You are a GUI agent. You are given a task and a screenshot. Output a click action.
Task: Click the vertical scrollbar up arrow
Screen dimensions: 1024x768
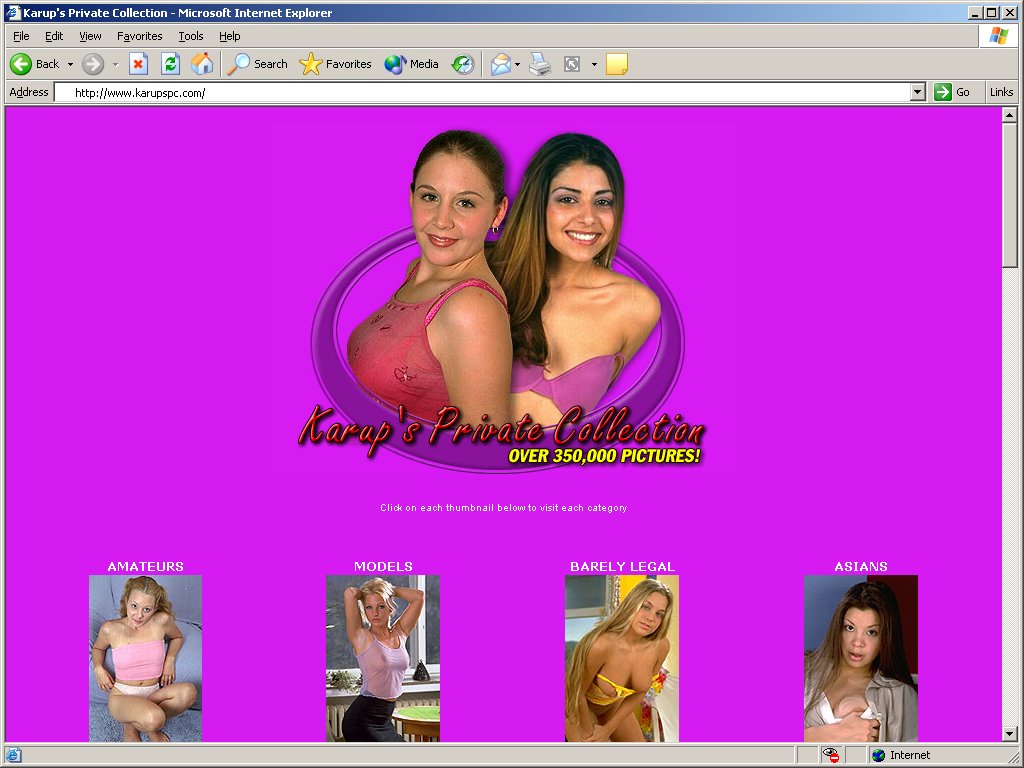pos(1009,115)
